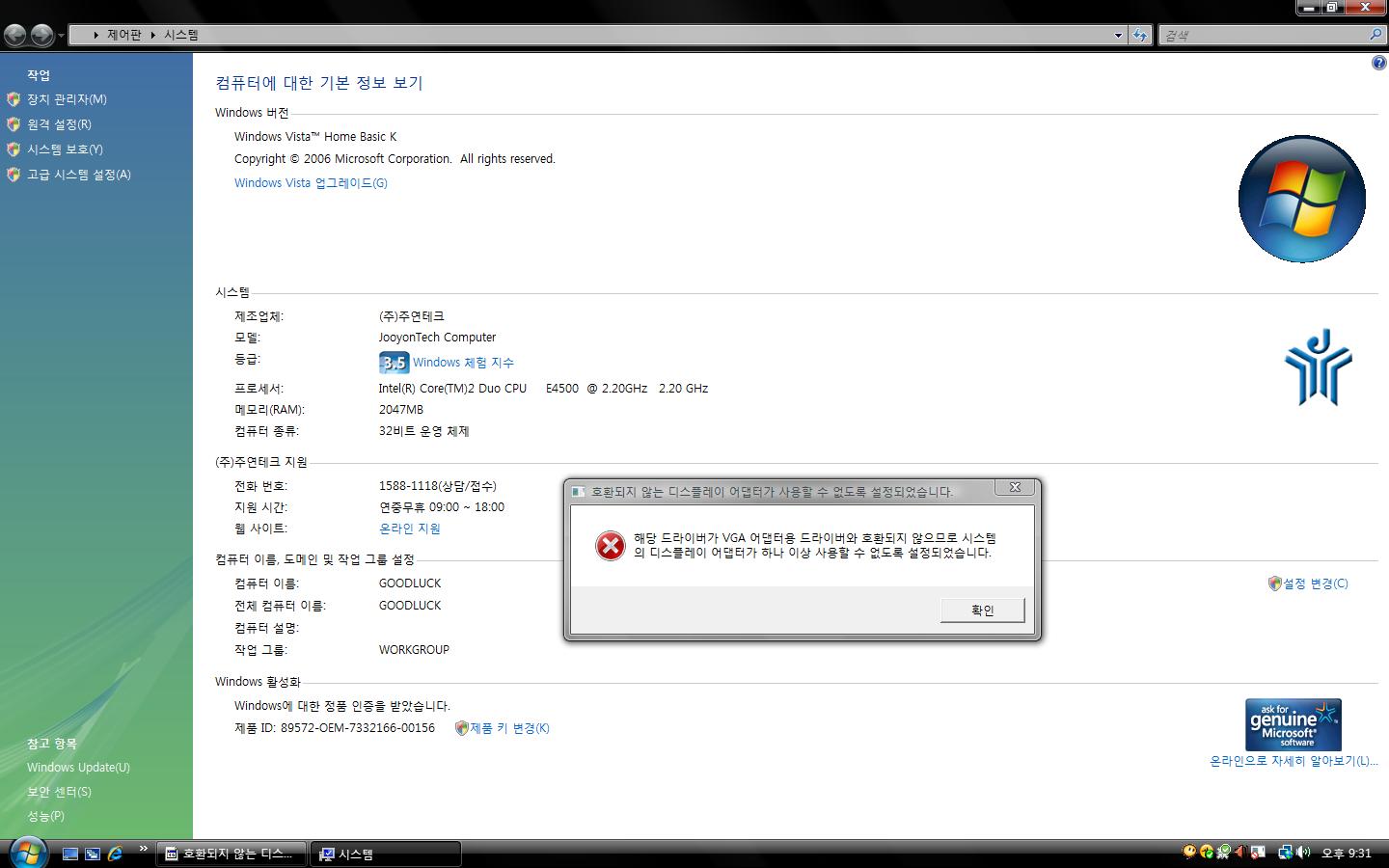Click the network connection tray icon
Image resolution: width=1389 pixels, height=868 pixels.
point(1285,852)
